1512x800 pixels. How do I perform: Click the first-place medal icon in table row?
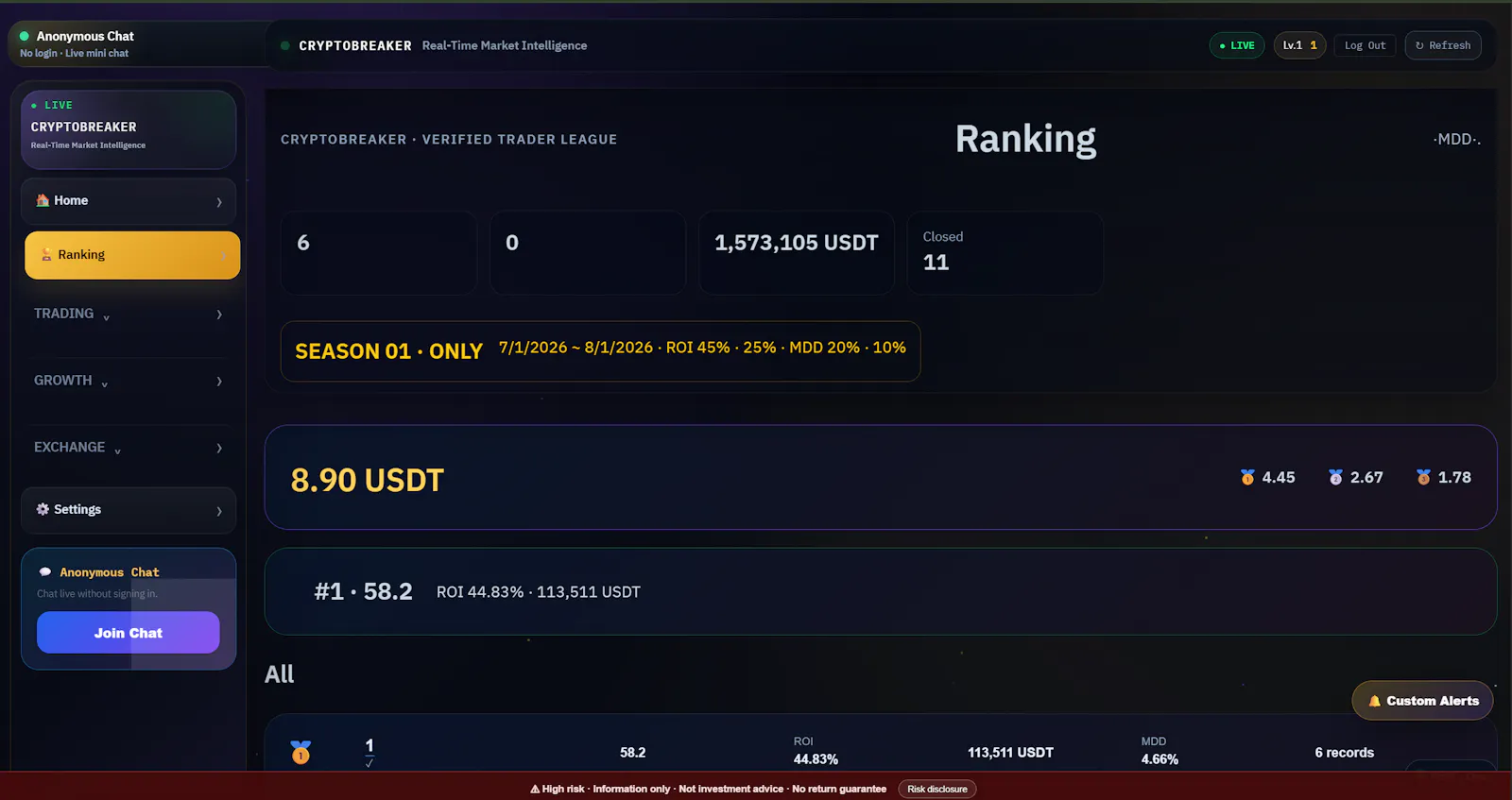tap(301, 752)
